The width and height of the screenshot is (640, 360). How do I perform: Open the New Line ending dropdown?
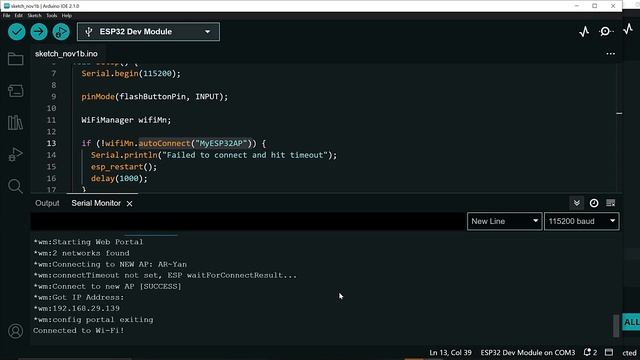(504, 221)
